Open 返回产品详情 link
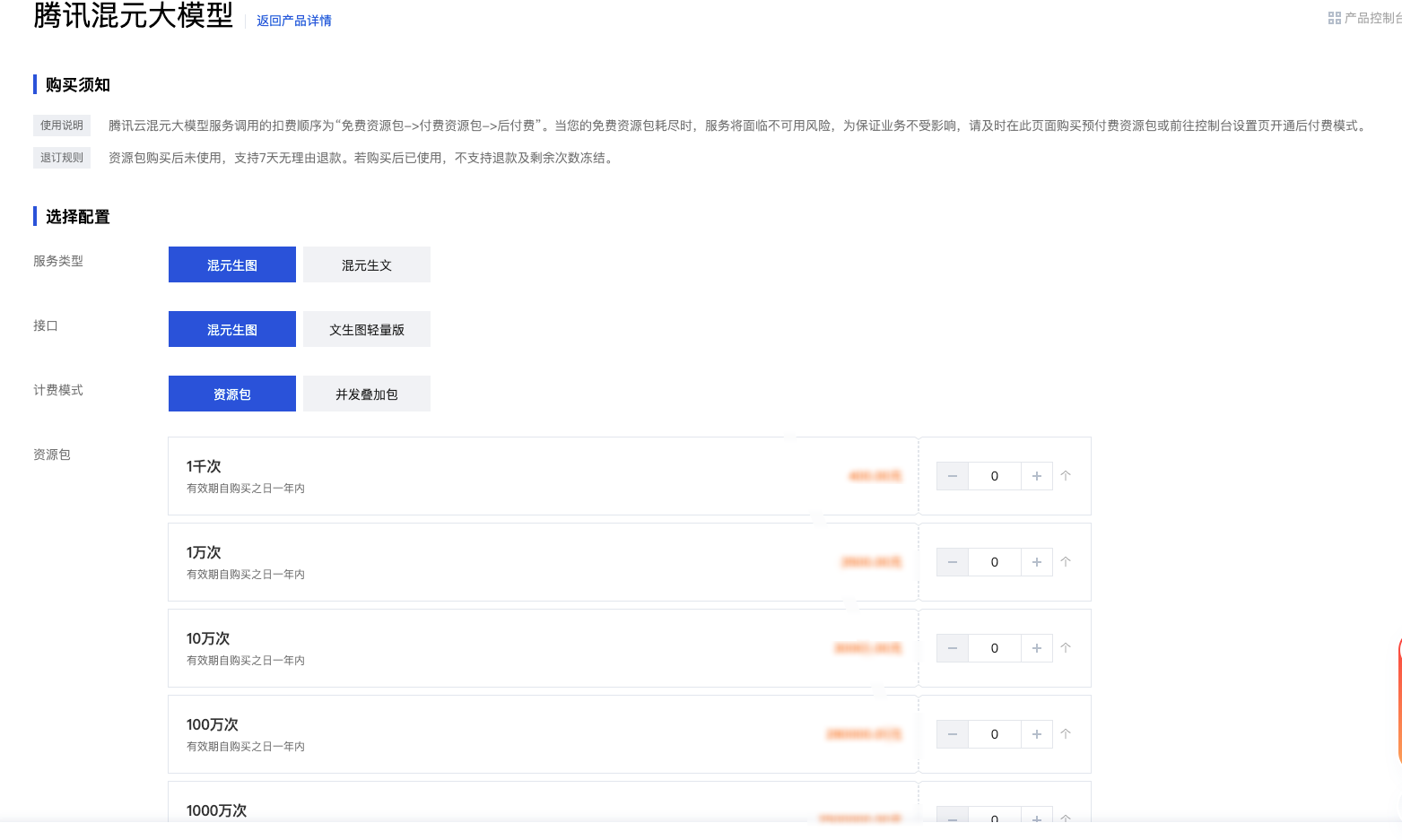 294,21
